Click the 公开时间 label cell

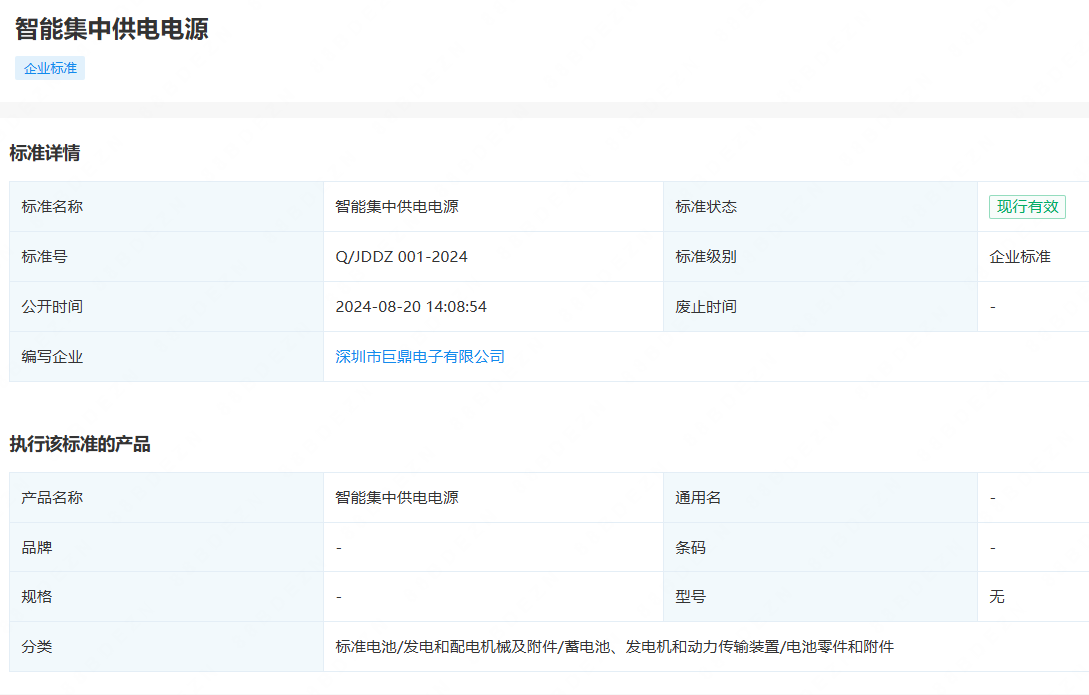(x=166, y=307)
